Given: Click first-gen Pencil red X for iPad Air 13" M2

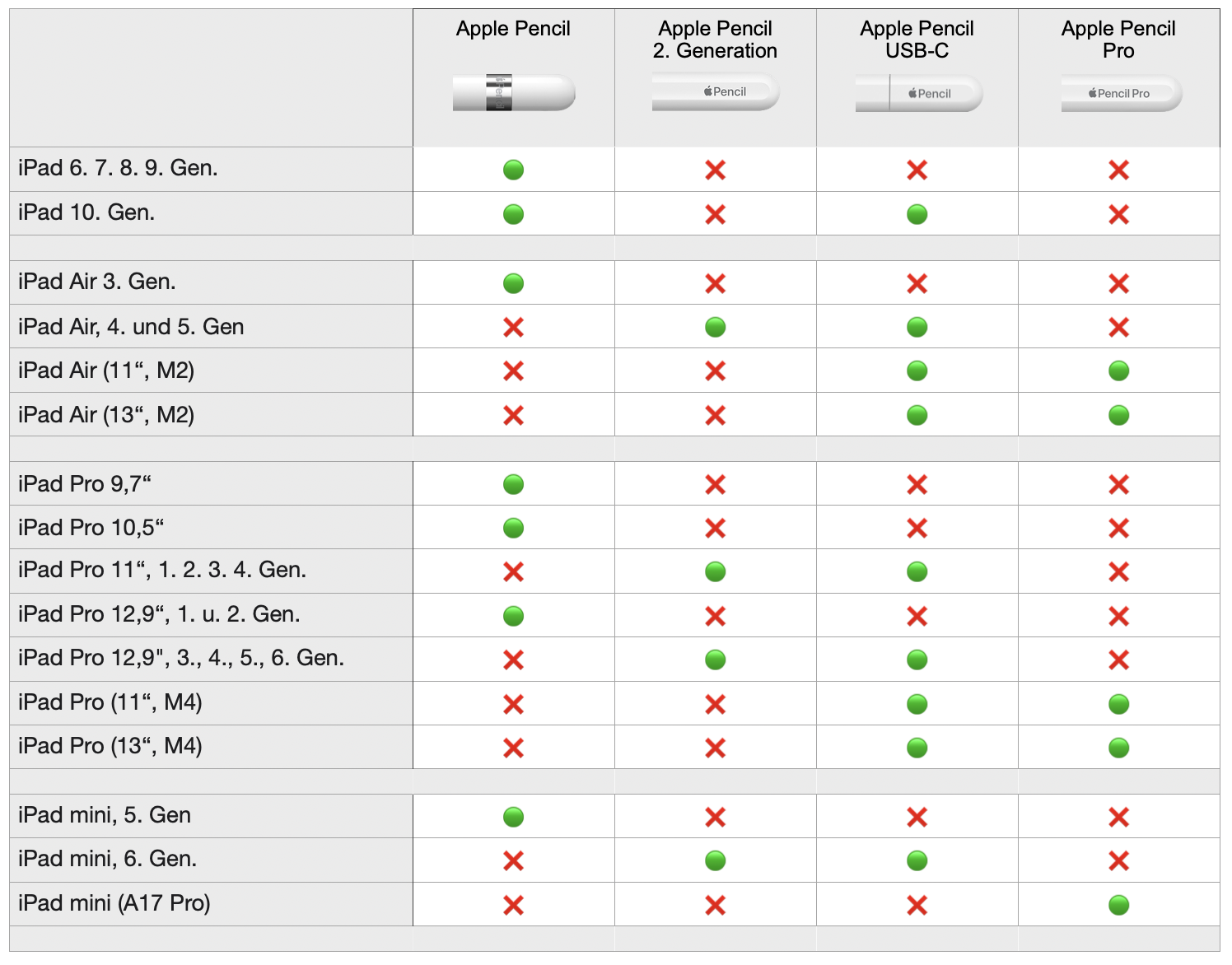Looking at the screenshot, I should click(x=513, y=415).
